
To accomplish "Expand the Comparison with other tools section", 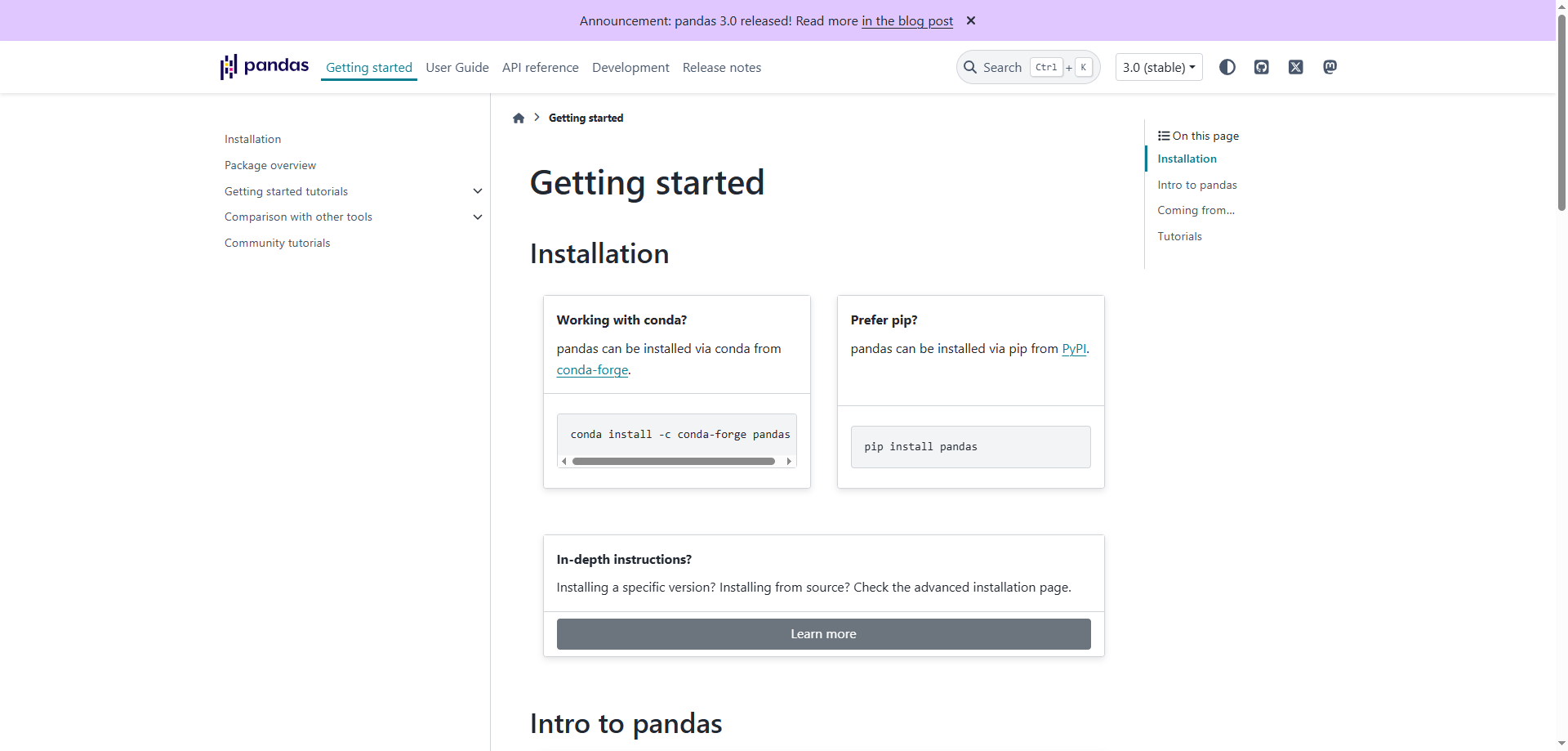I will [x=477, y=217].
